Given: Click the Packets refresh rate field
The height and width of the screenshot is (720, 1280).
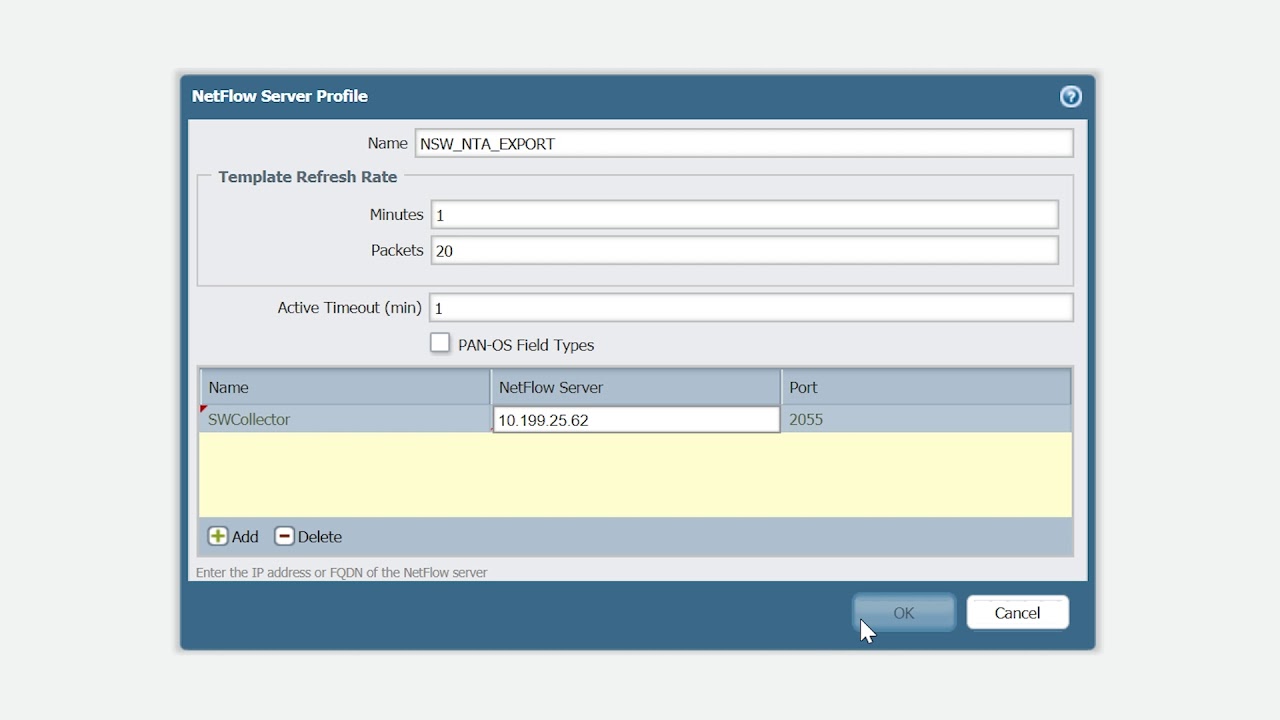Looking at the screenshot, I should (744, 250).
